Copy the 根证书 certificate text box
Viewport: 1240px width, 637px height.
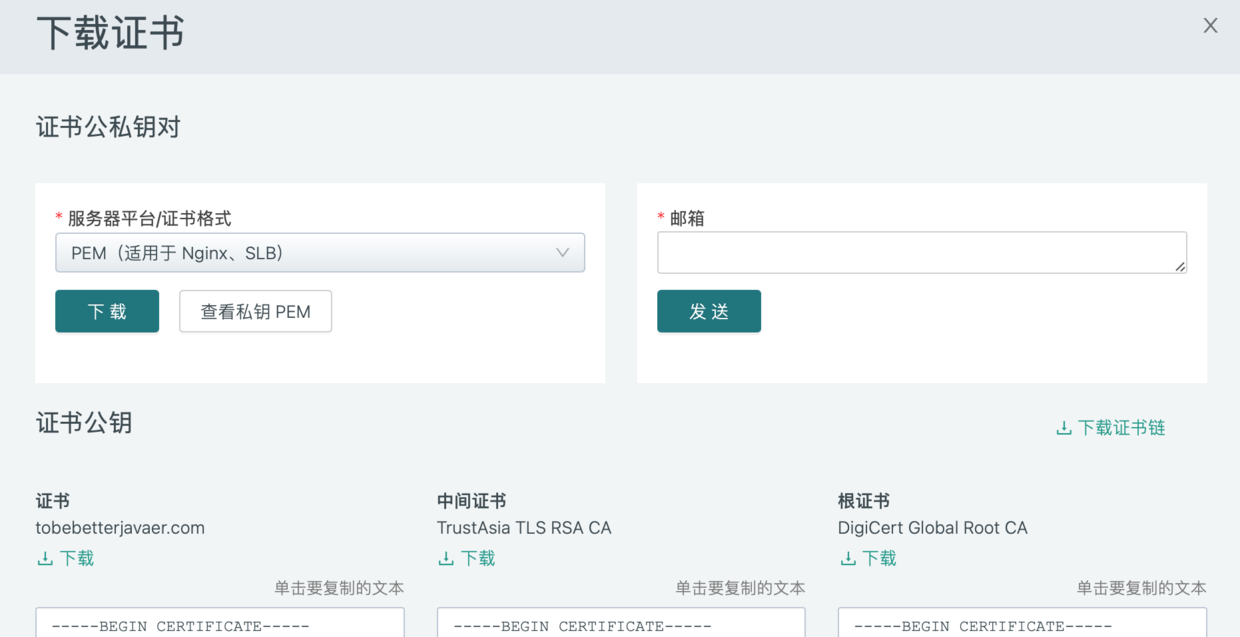pos(1022,624)
